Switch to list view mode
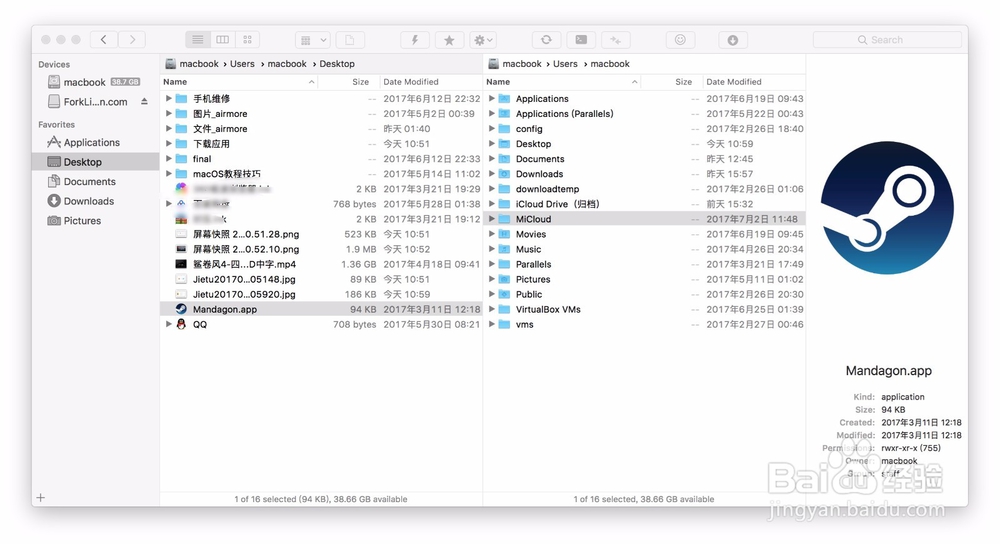 click(198, 40)
